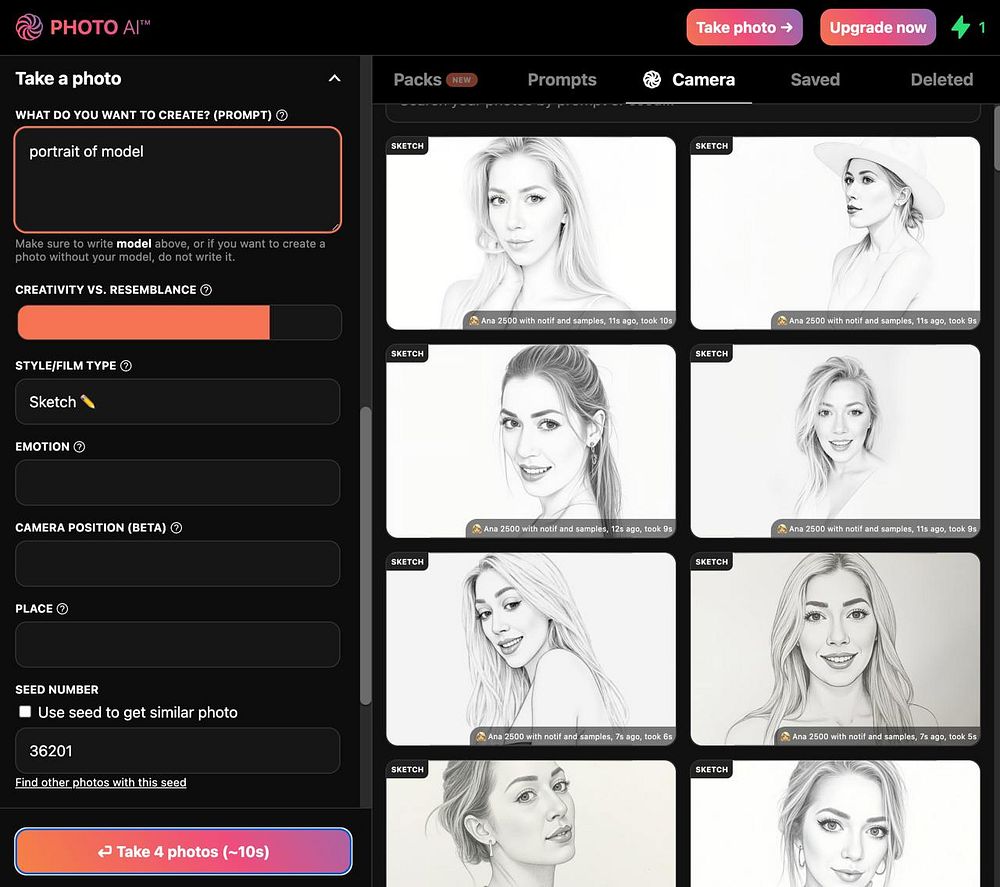Open the over-shoulder sketch that took 6s

(x=531, y=649)
